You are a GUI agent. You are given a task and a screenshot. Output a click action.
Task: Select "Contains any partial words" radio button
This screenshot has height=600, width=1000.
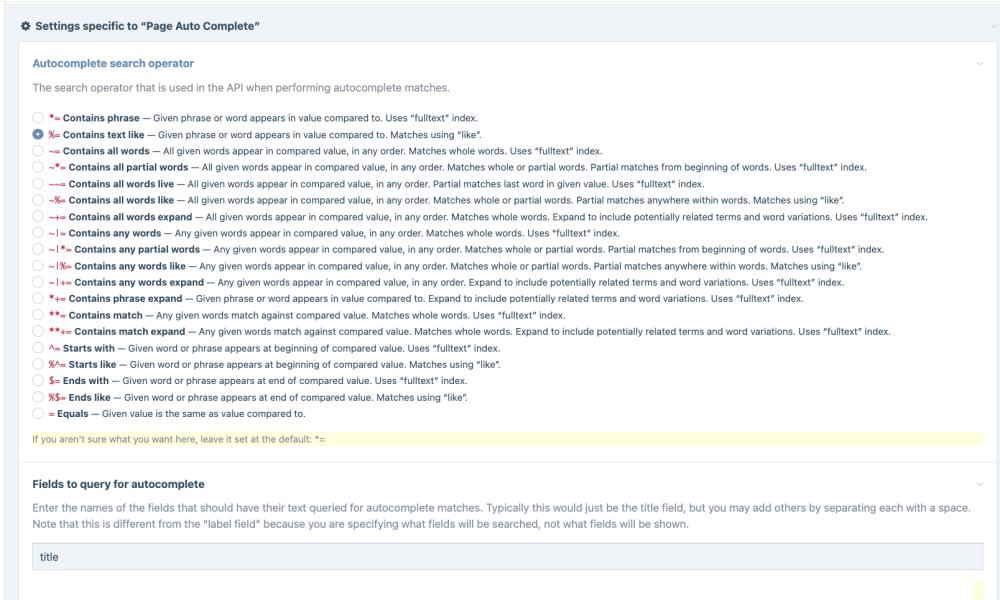tap(38, 249)
